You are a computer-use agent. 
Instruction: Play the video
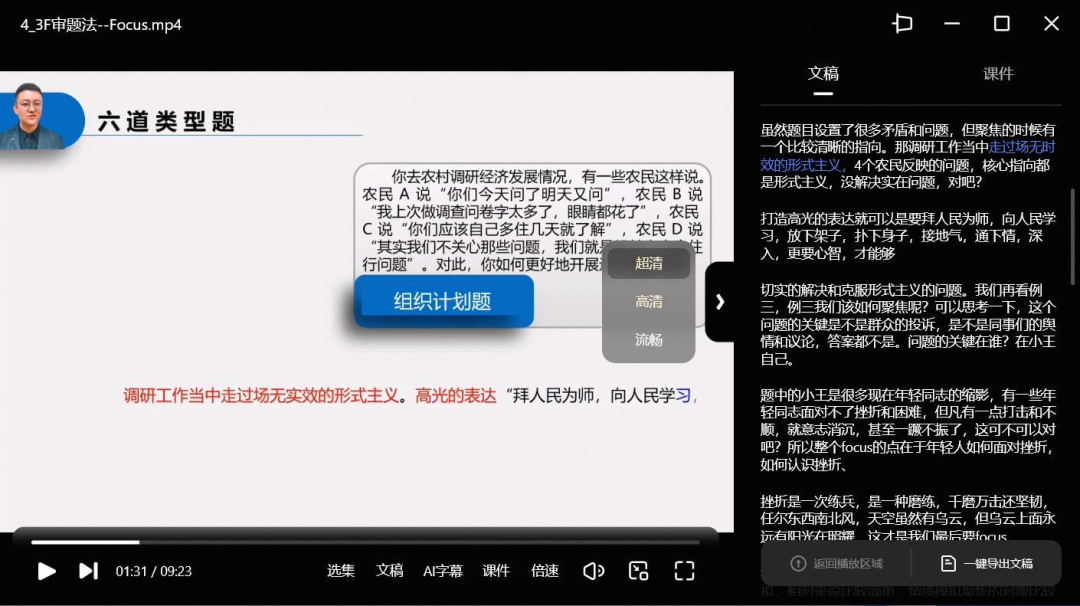[x=46, y=571]
